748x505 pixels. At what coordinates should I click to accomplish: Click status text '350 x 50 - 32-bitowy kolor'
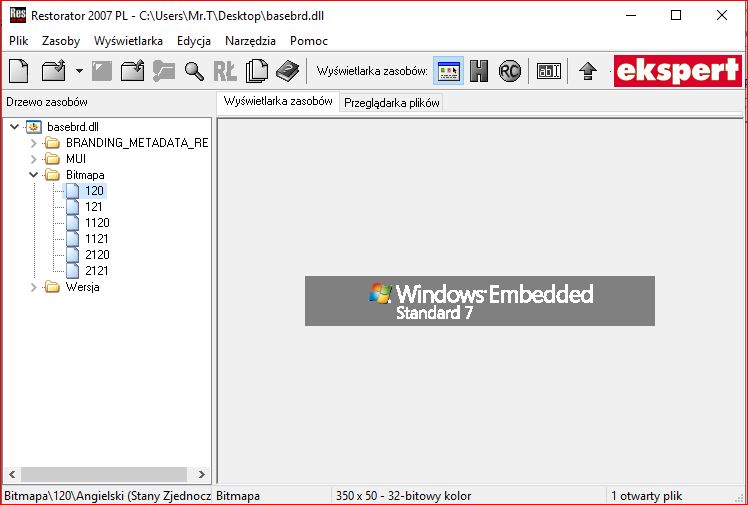(x=403, y=496)
